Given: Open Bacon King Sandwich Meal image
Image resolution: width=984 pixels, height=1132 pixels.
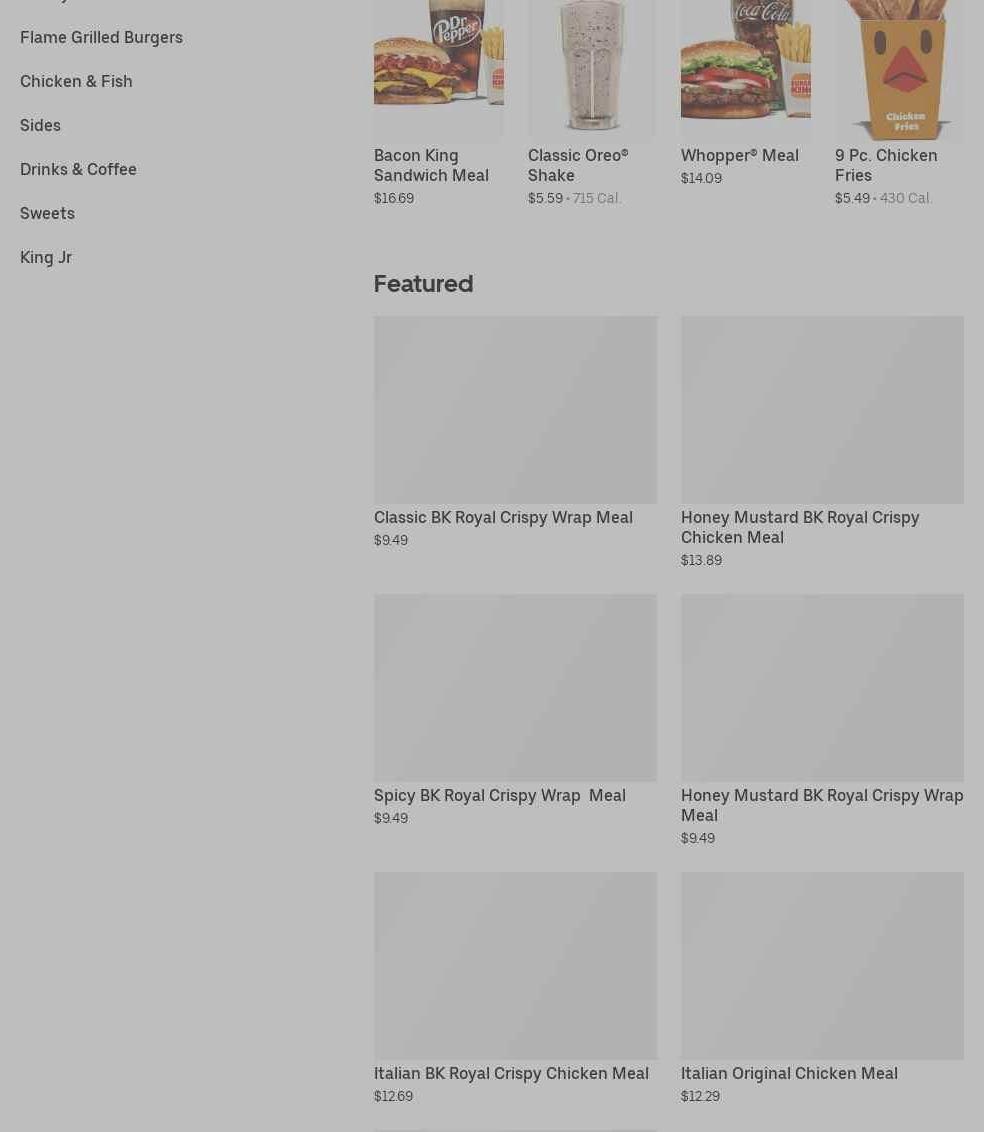Looking at the screenshot, I should click(439, 69).
